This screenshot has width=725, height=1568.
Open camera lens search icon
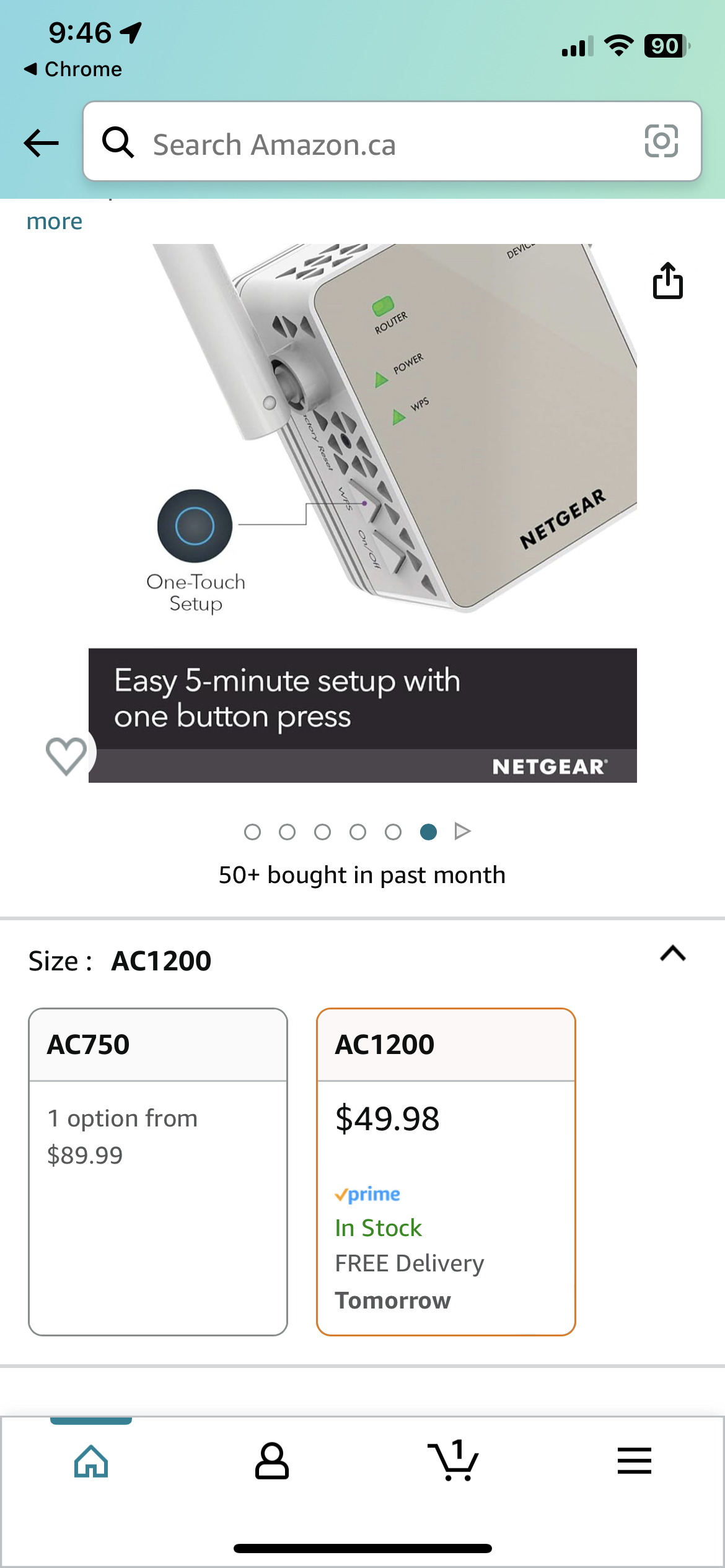click(x=661, y=141)
